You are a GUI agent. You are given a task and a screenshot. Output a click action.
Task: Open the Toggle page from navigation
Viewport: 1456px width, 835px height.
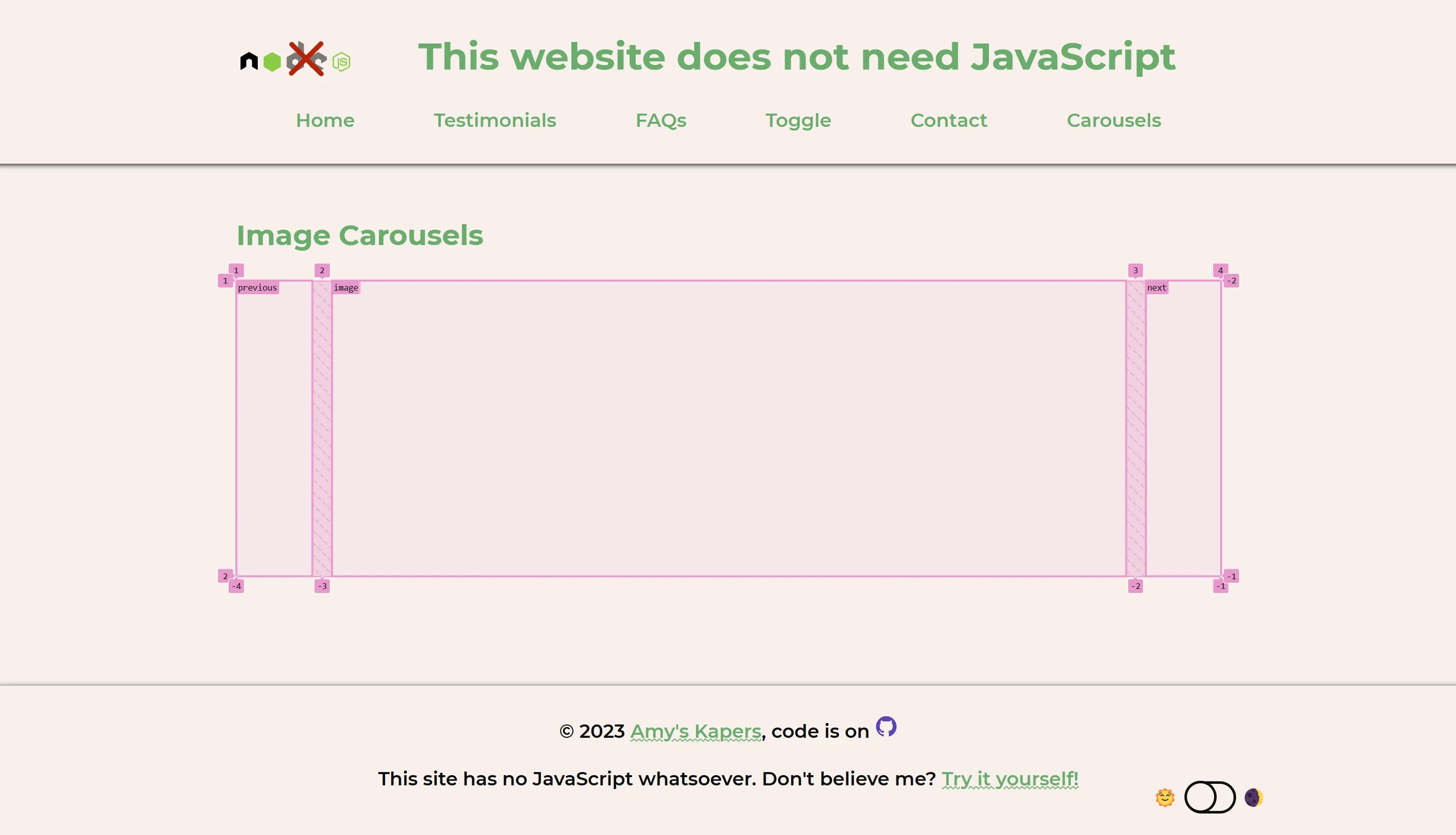pos(798,120)
